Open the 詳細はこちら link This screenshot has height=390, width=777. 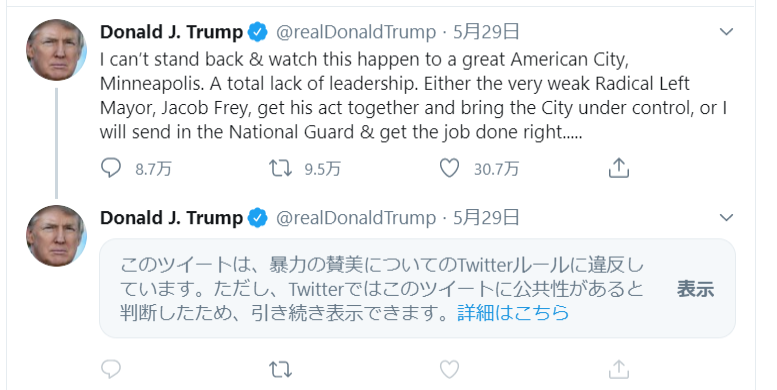[x=513, y=313]
